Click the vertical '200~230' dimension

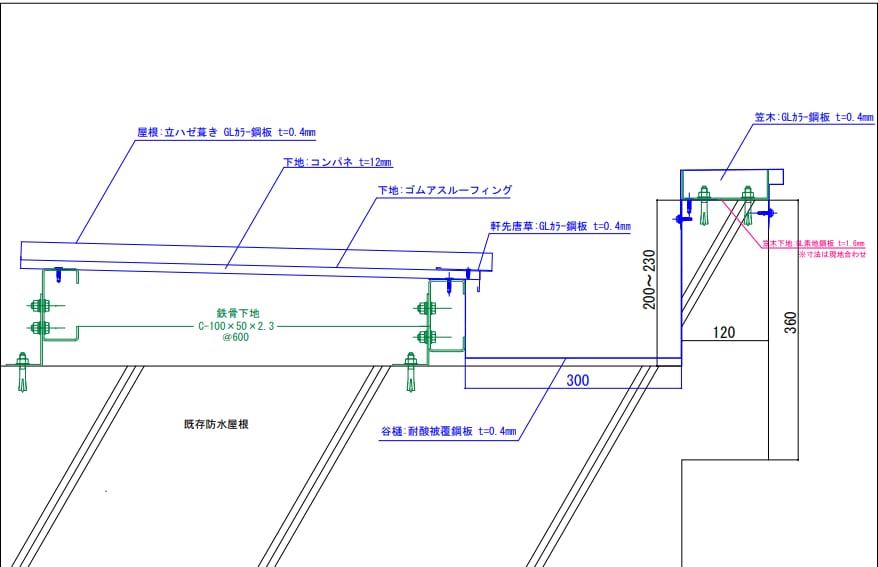pos(648,279)
